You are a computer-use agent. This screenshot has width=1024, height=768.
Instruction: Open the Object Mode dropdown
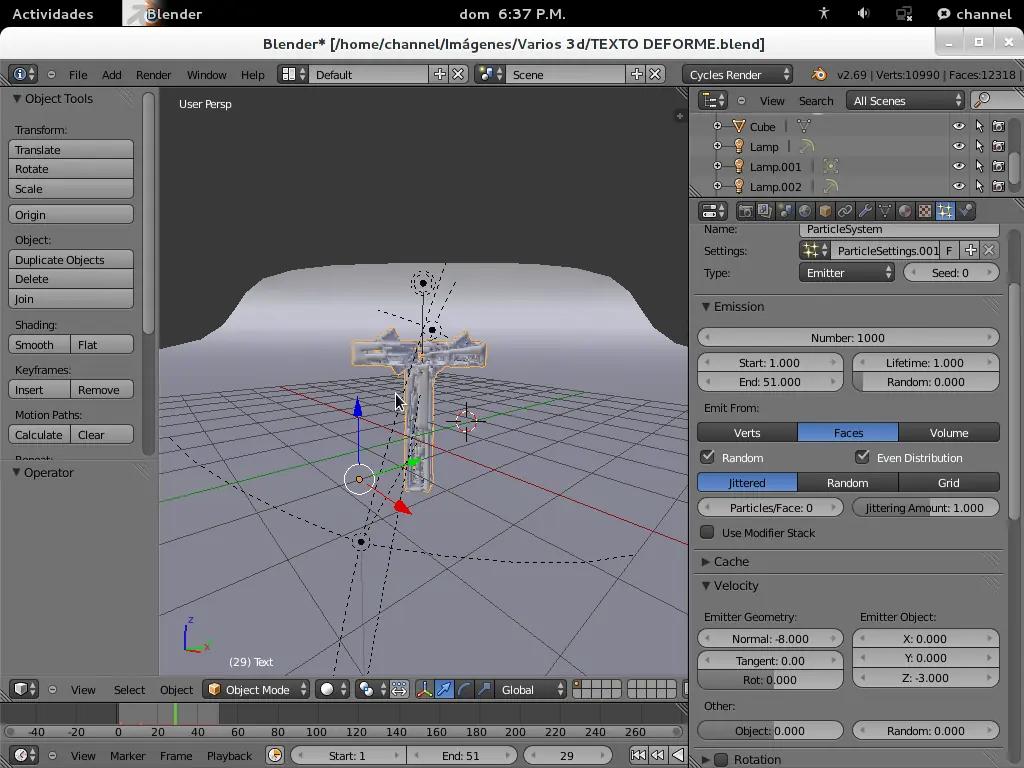[255, 690]
